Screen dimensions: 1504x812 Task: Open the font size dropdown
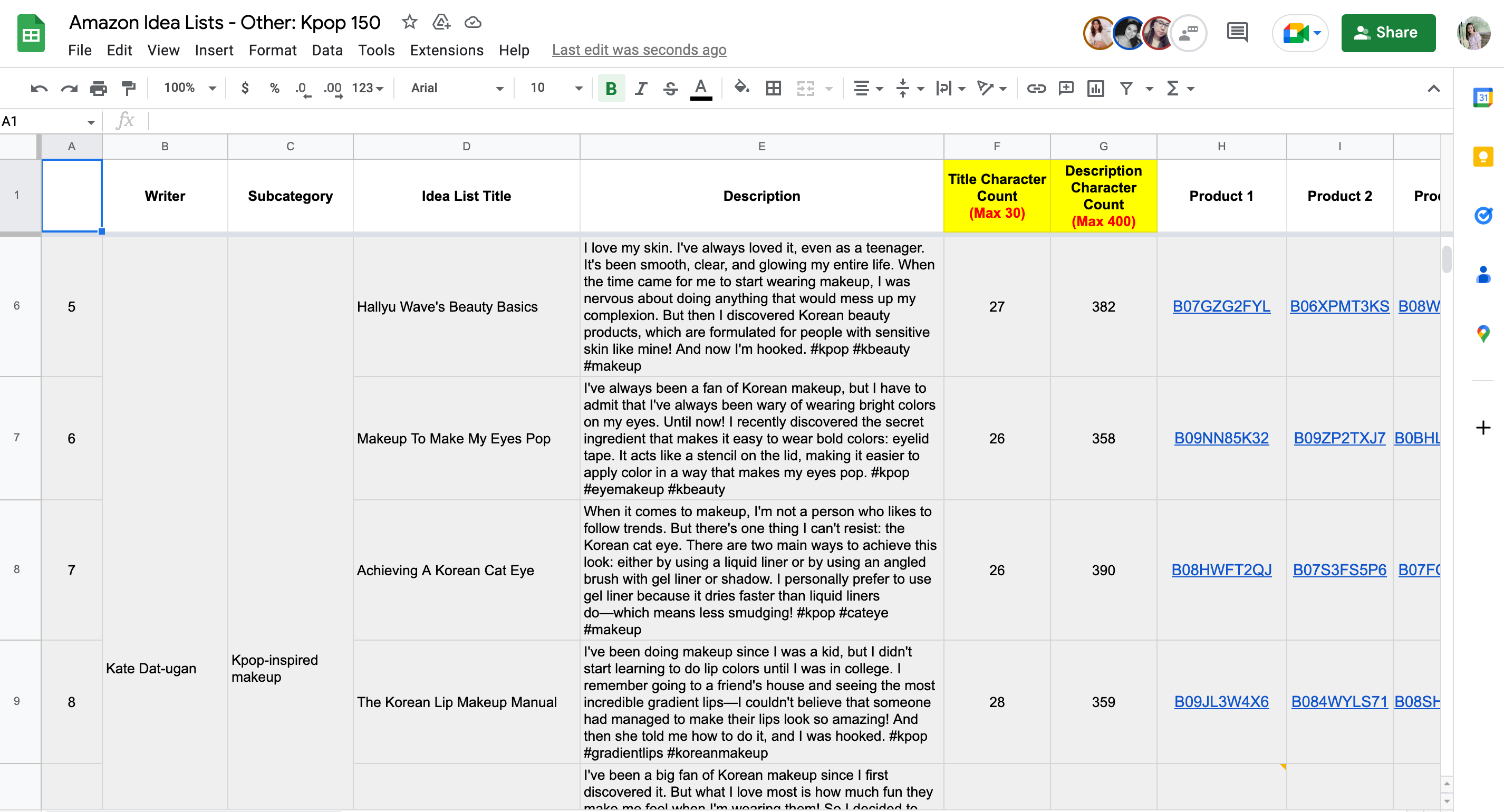point(555,88)
